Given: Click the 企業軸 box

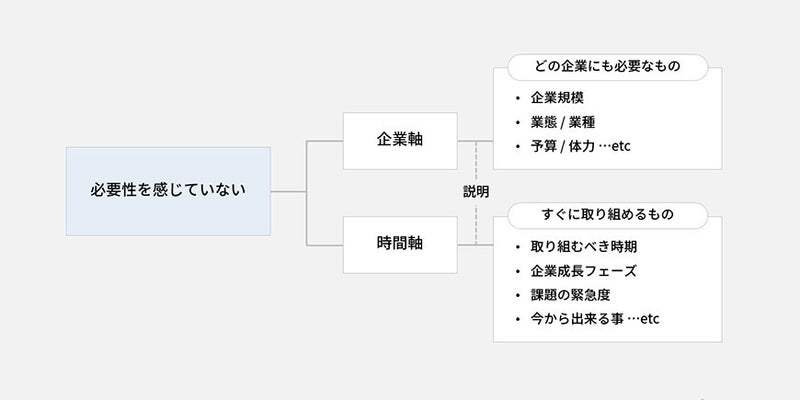Looking at the screenshot, I should point(400,141).
